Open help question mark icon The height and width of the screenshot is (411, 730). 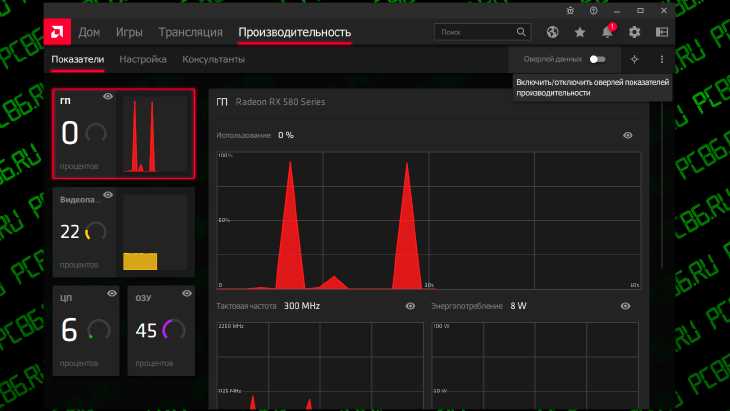click(x=594, y=10)
